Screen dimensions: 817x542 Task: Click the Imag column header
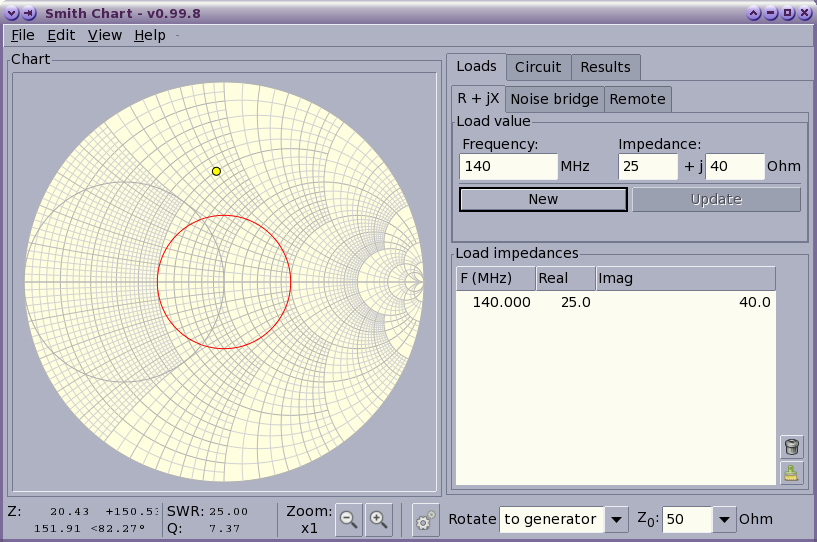point(686,278)
